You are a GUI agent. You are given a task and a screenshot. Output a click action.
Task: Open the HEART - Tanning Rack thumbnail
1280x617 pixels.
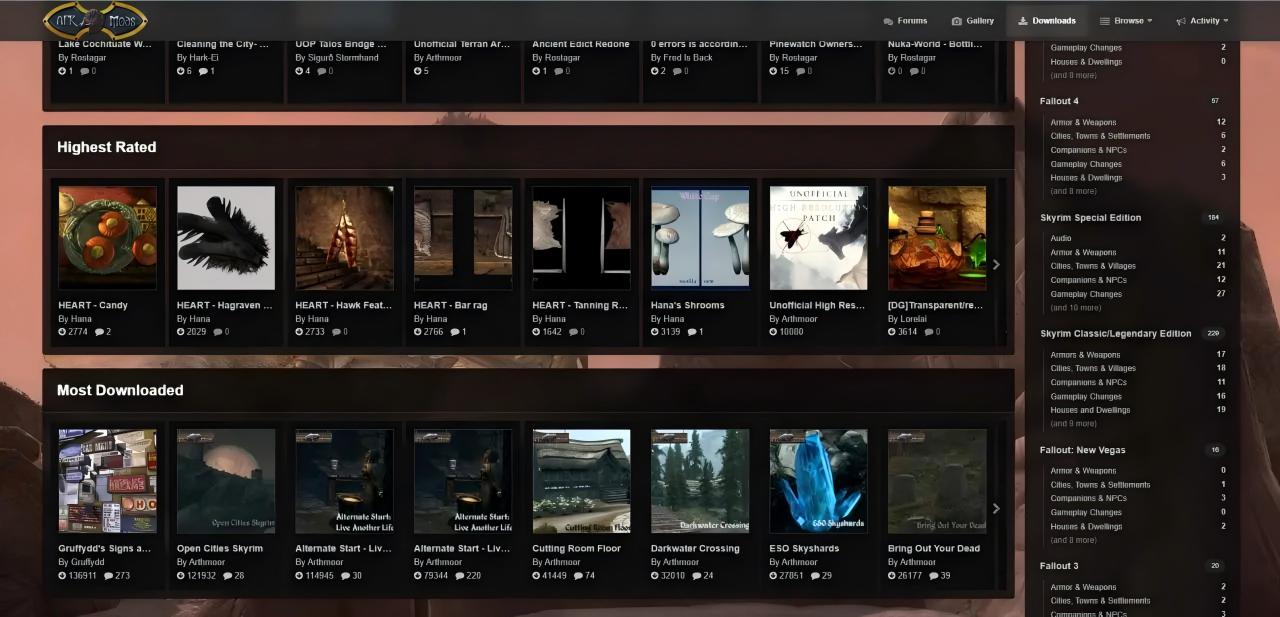[581, 238]
